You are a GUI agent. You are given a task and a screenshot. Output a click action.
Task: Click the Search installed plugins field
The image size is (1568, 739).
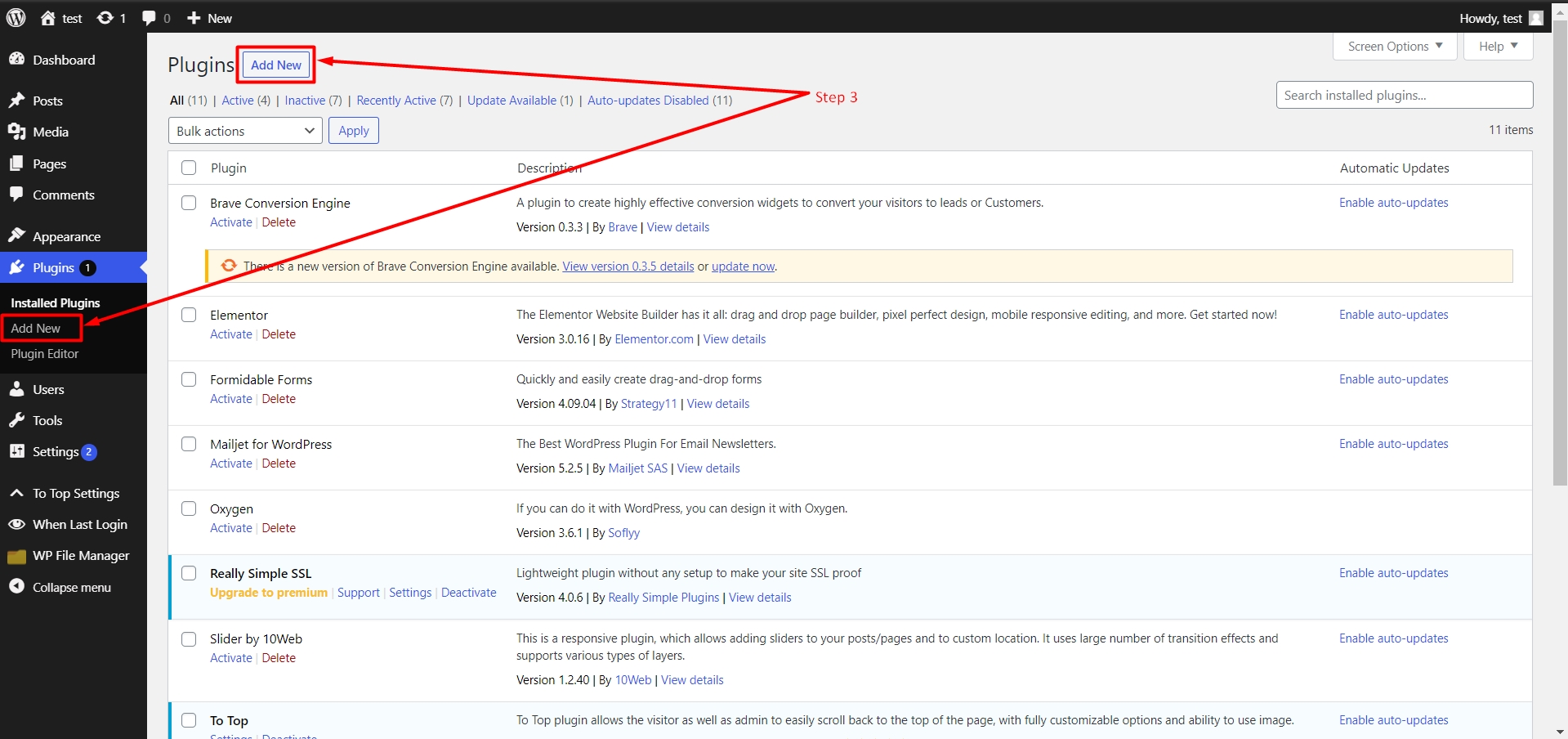pos(1405,95)
